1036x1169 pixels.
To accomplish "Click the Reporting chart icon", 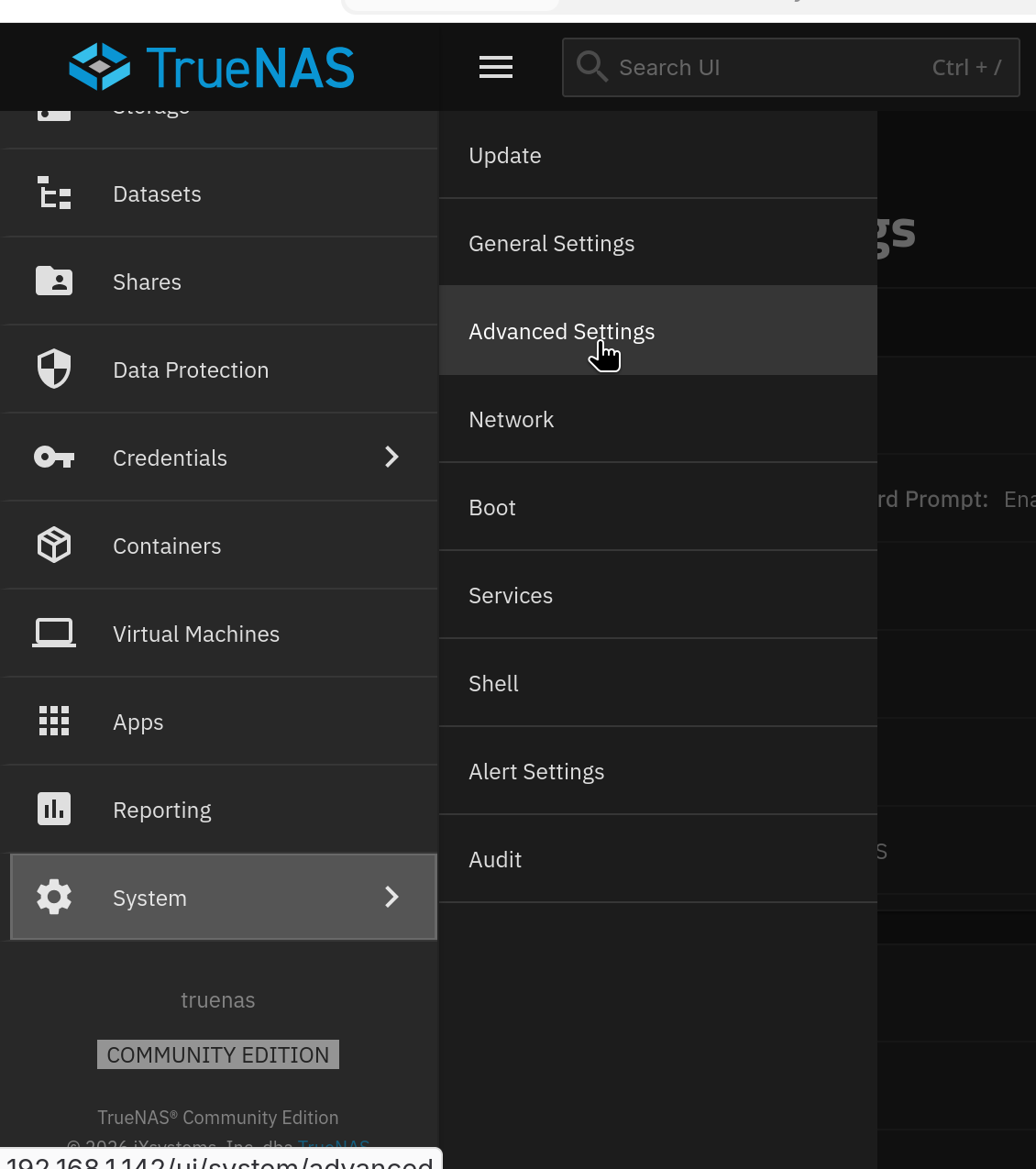I will [x=54, y=809].
